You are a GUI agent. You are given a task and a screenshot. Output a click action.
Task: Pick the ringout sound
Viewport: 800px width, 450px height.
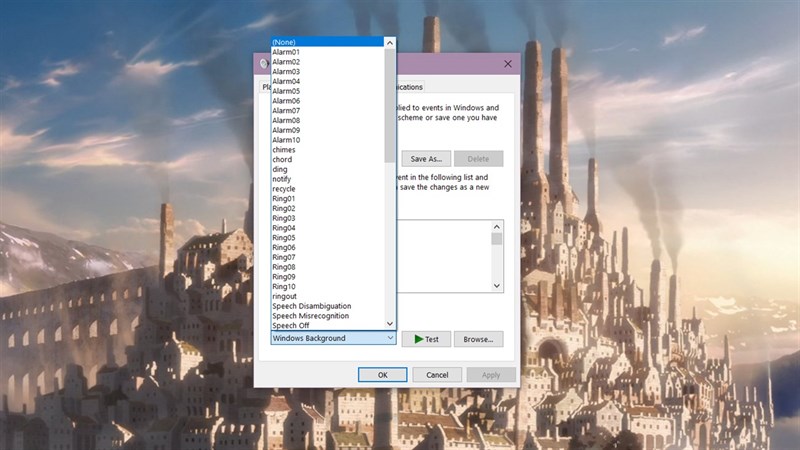coord(328,296)
